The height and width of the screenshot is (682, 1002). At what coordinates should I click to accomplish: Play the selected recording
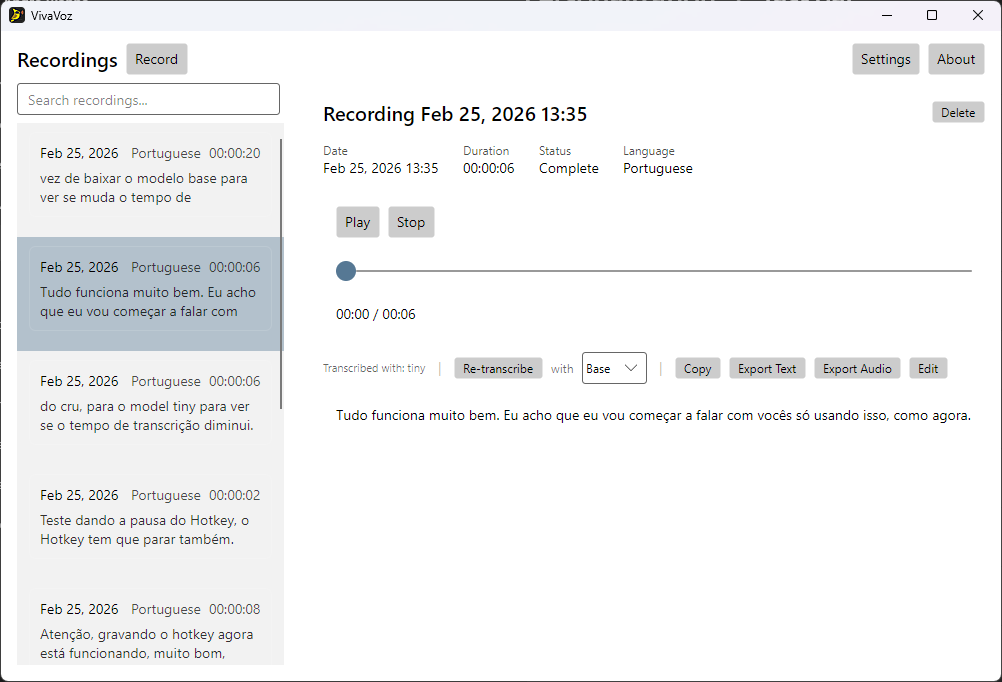(357, 221)
